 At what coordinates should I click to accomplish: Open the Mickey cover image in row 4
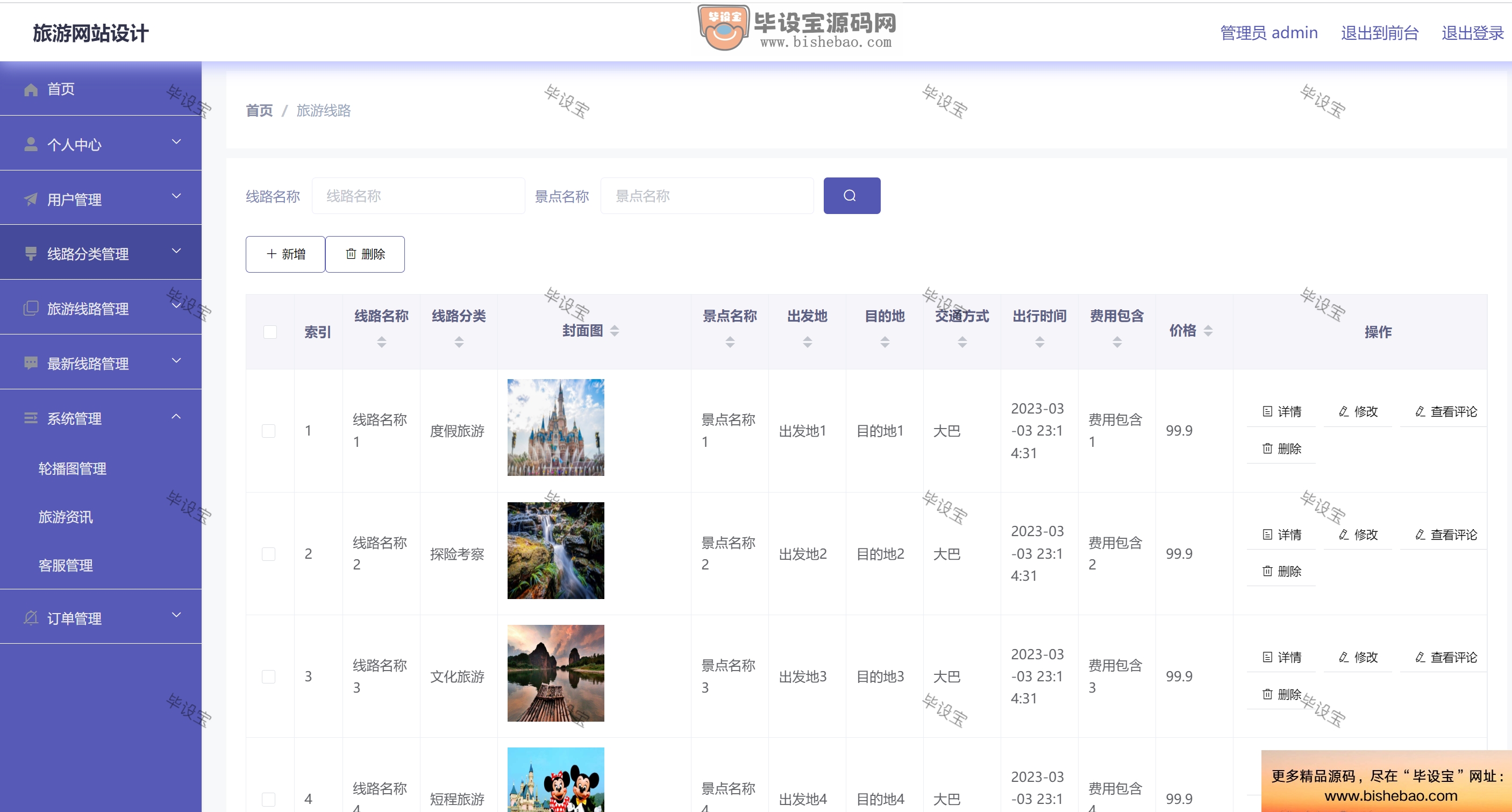click(x=556, y=780)
